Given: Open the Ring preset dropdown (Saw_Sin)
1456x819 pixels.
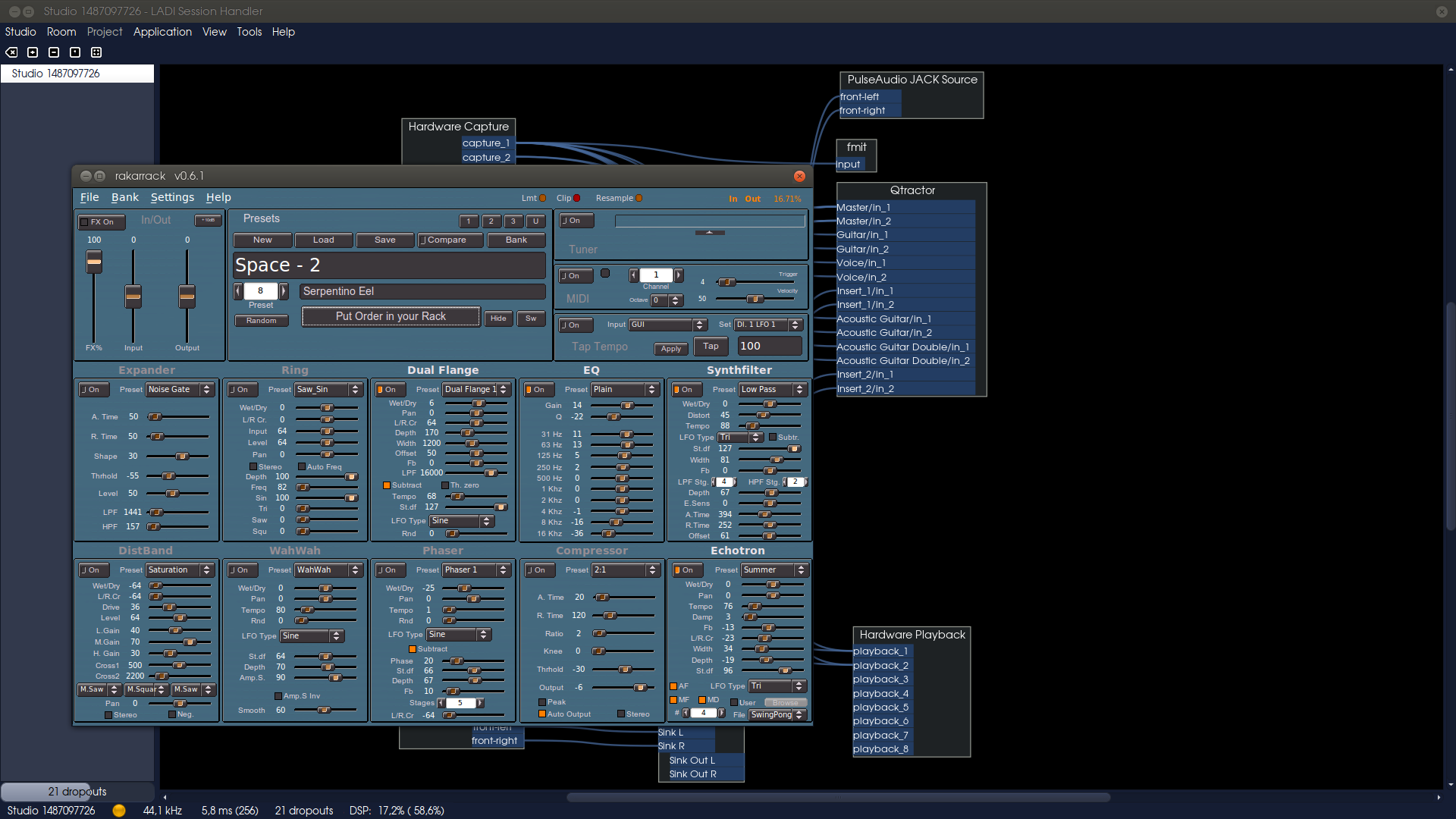Looking at the screenshot, I should coord(328,390).
